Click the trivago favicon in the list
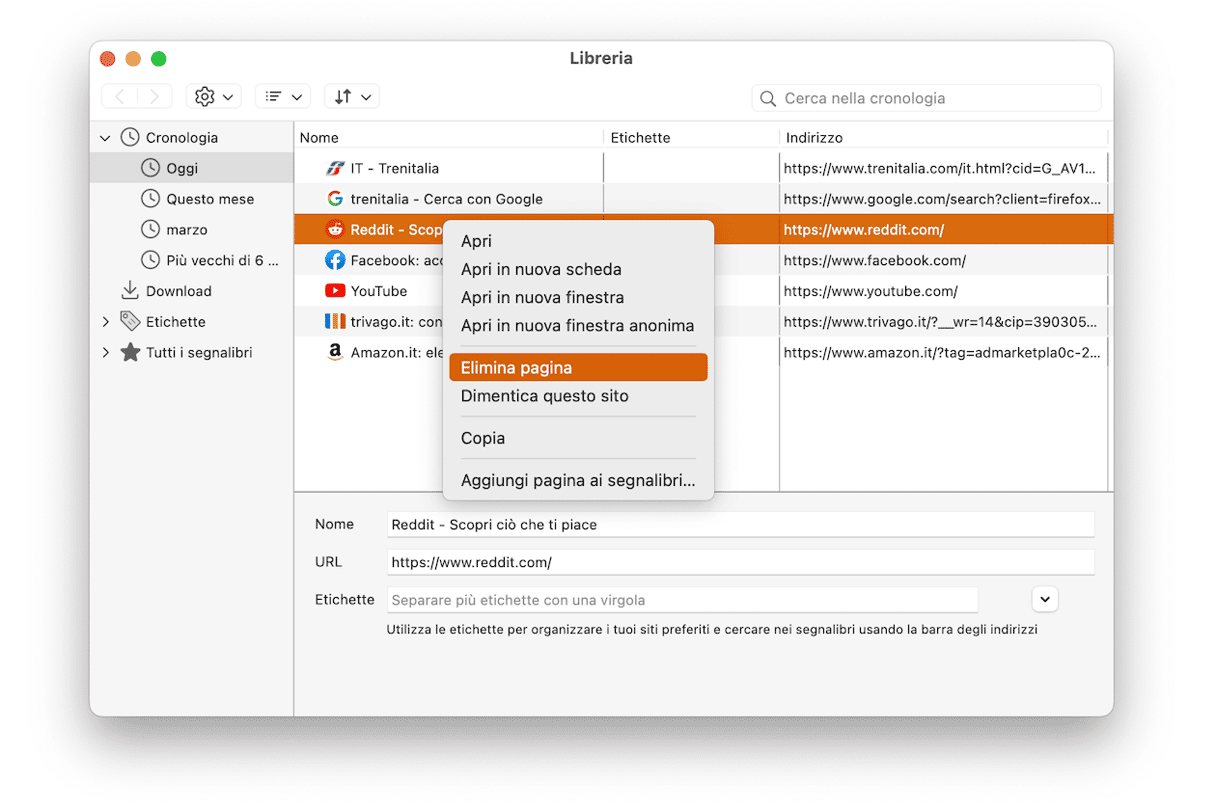This screenshot has height=811, width=1216. pyautogui.click(x=335, y=322)
